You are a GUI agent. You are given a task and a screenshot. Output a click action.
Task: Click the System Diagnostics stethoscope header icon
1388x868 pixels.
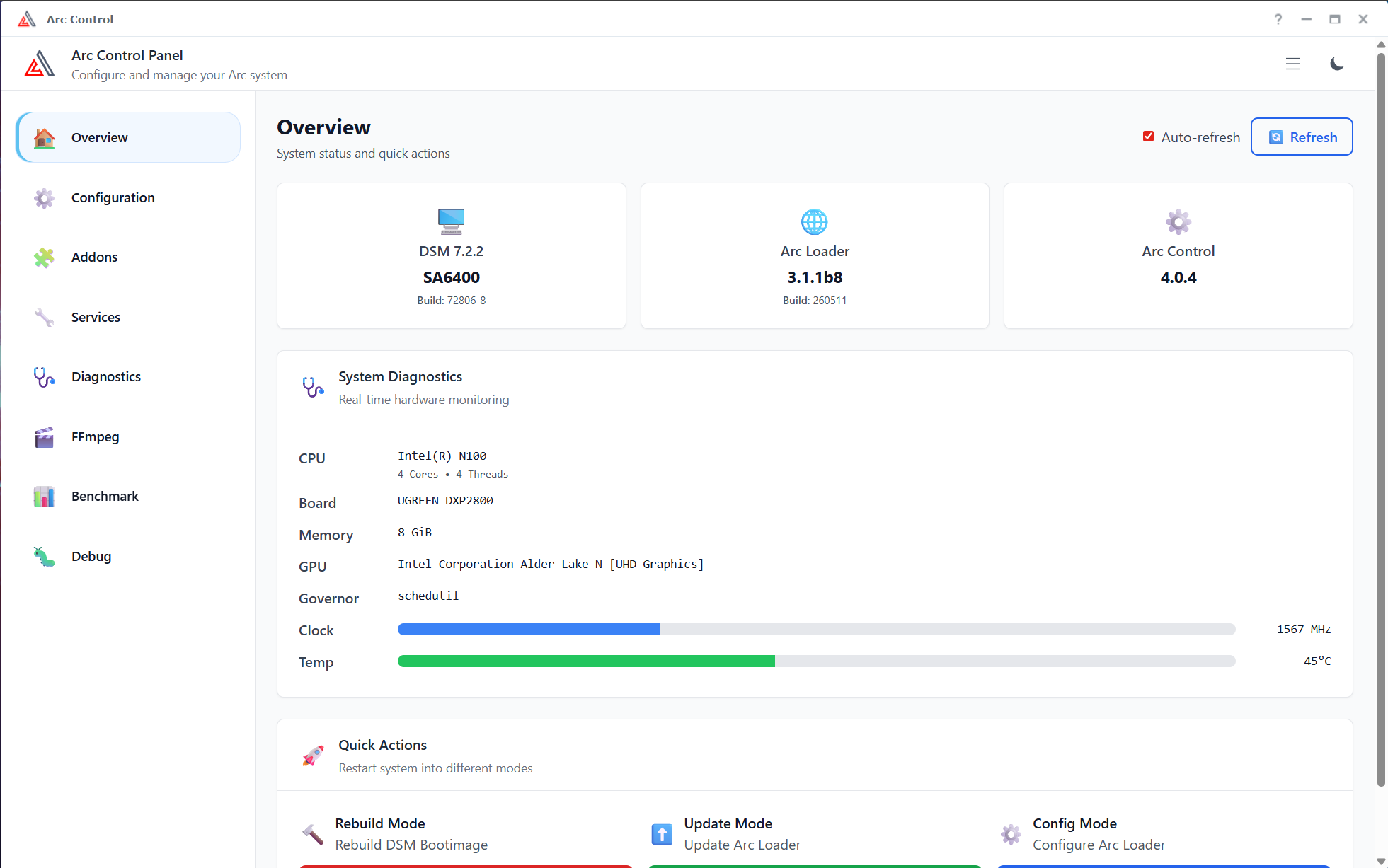[313, 387]
